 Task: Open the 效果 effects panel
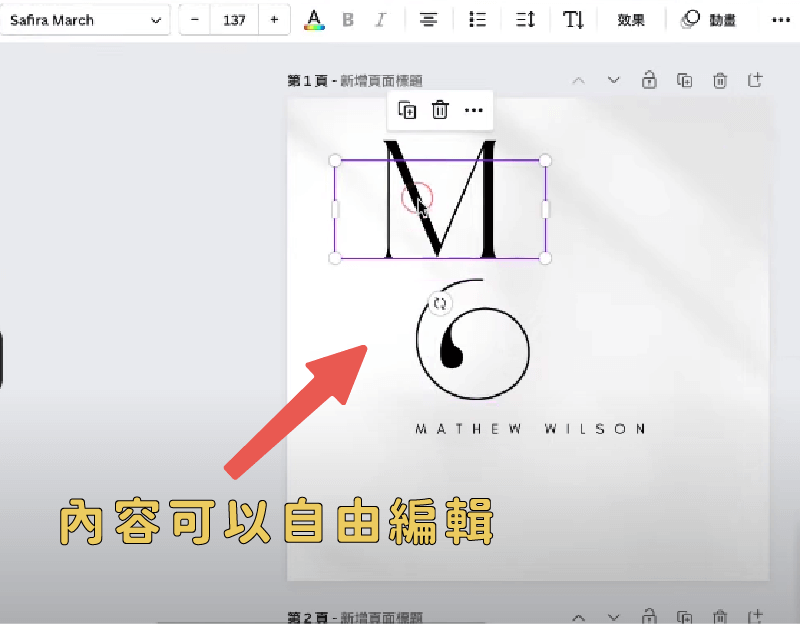pos(631,20)
